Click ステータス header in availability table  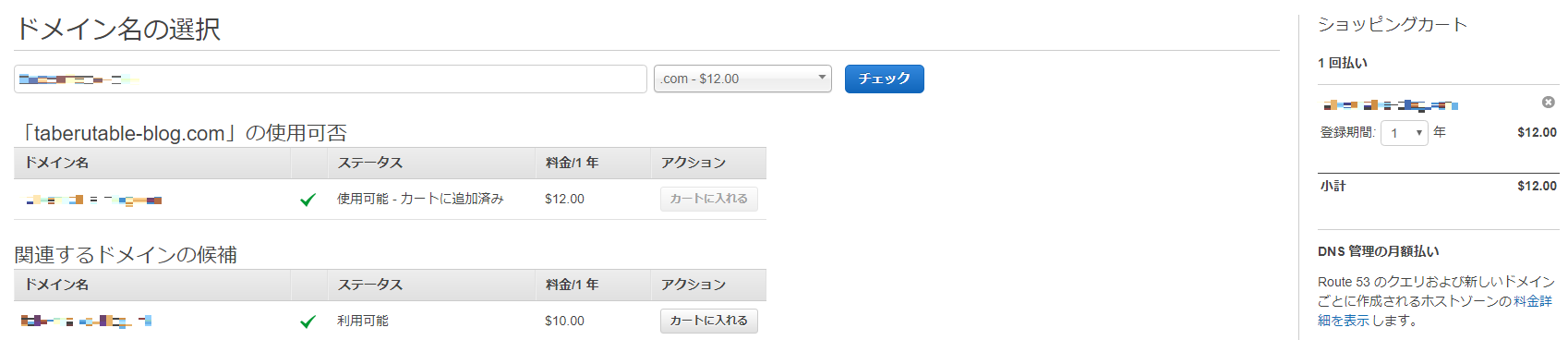point(370,163)
